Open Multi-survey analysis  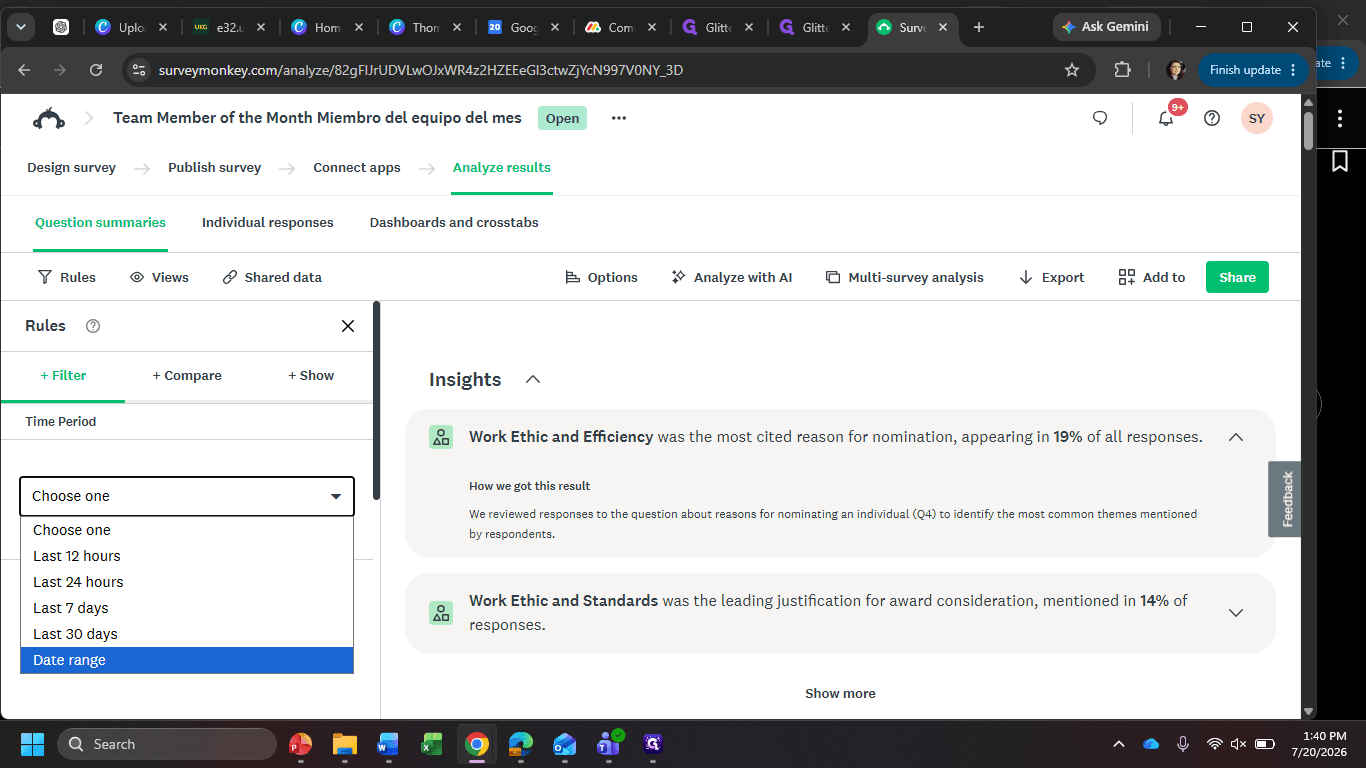pos(904,277)
